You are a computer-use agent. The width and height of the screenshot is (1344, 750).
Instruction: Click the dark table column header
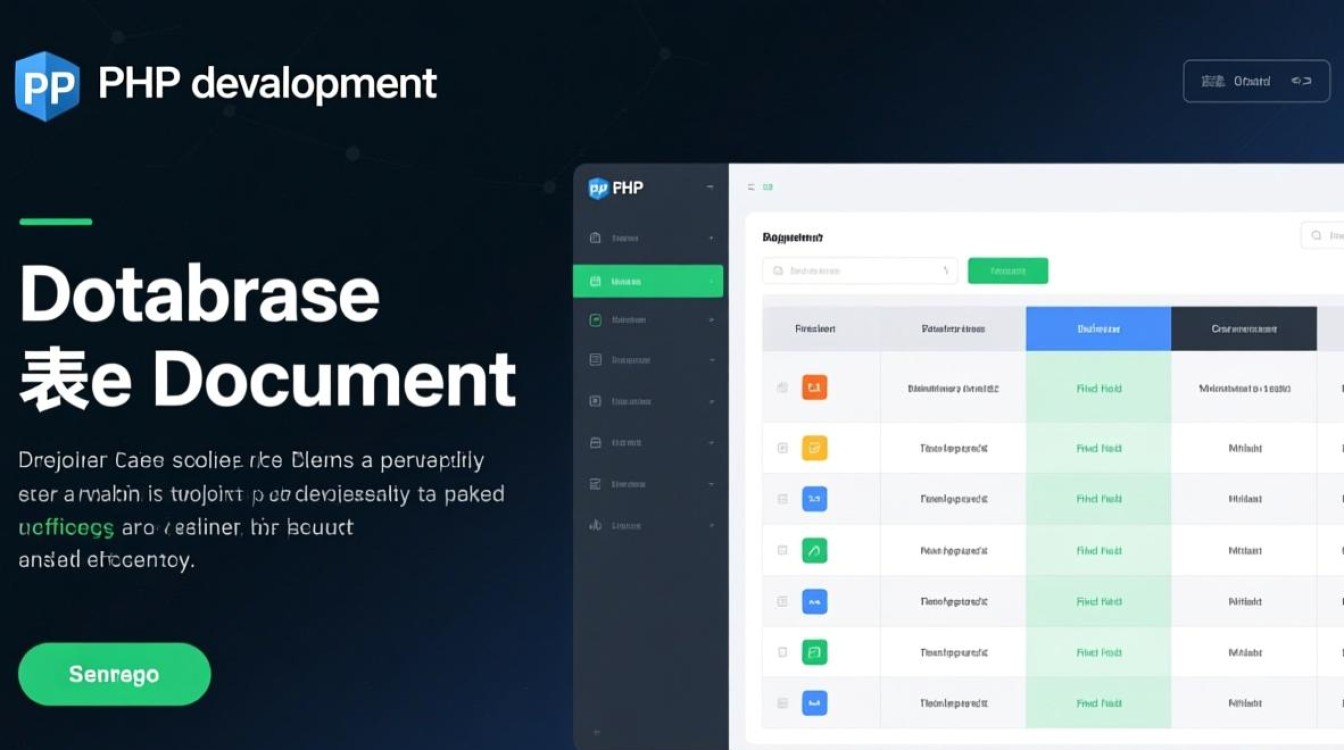click(1243, 329)
